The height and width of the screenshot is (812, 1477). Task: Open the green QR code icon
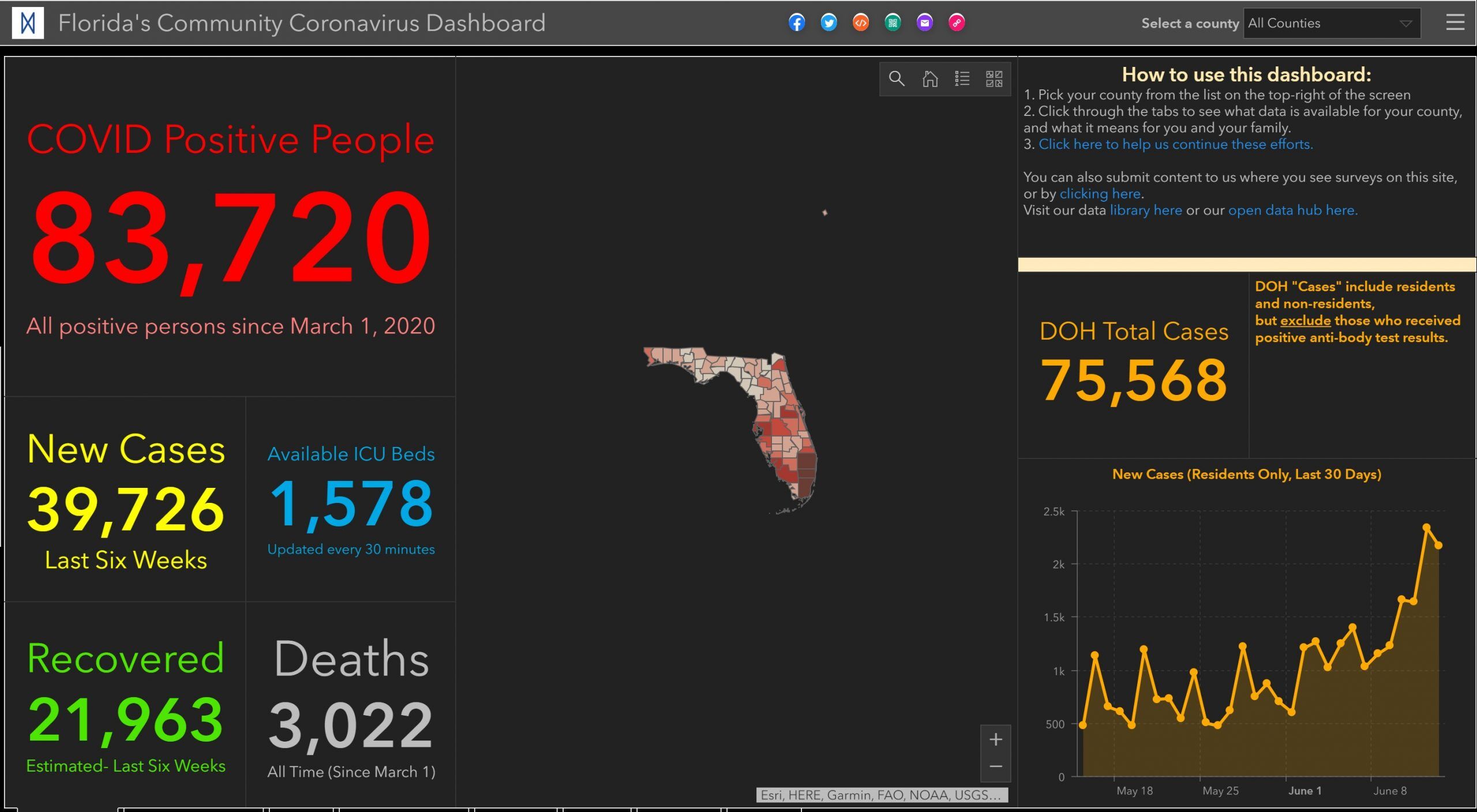click(x=893, y=23)
